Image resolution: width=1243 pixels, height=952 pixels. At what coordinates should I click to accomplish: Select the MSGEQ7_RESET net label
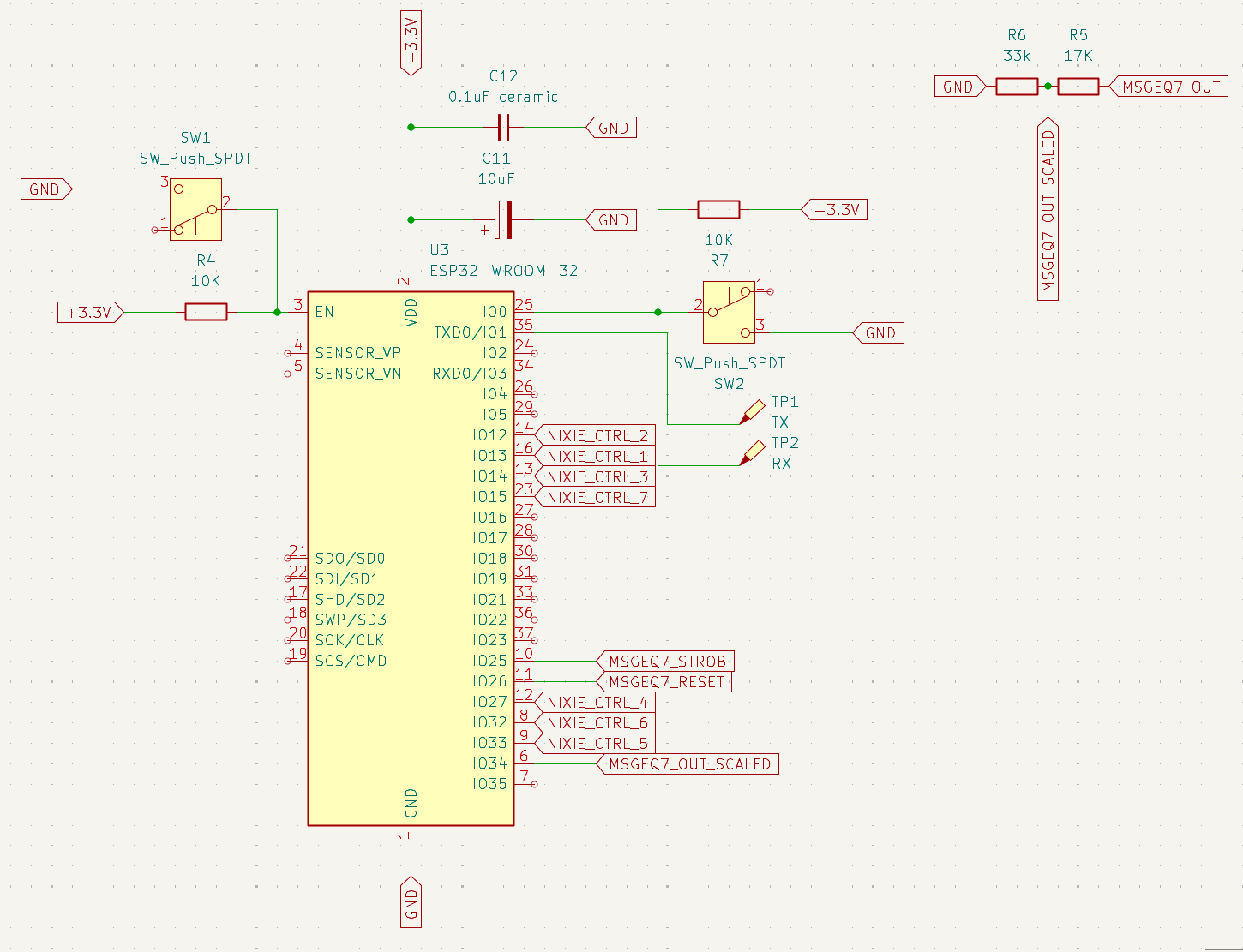pyautogui.click(x=664, y=682)
